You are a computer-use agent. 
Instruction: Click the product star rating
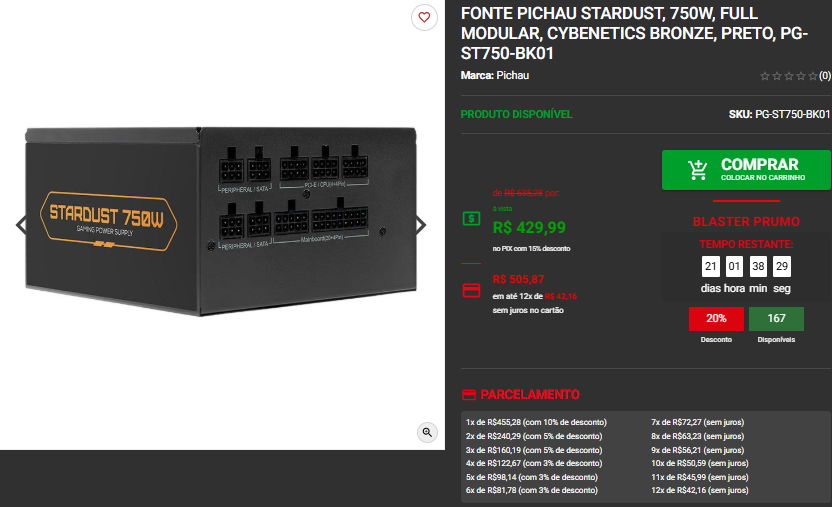[x=788, y=76]
